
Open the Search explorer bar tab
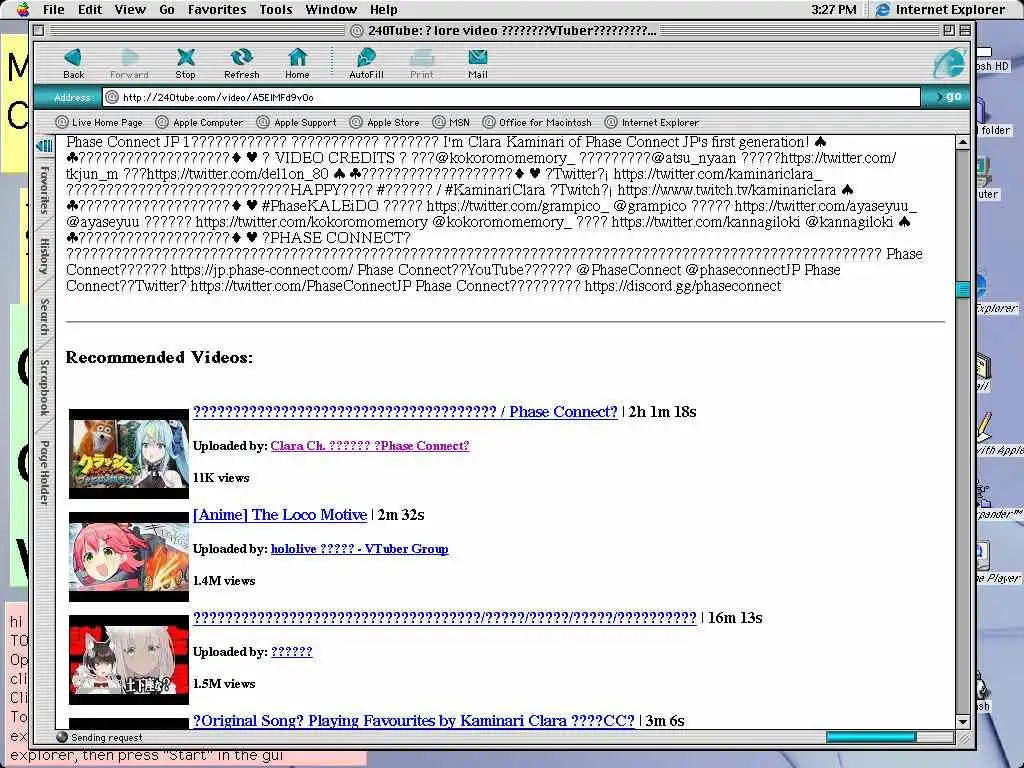pyautogui.click(x=44, y=317)
